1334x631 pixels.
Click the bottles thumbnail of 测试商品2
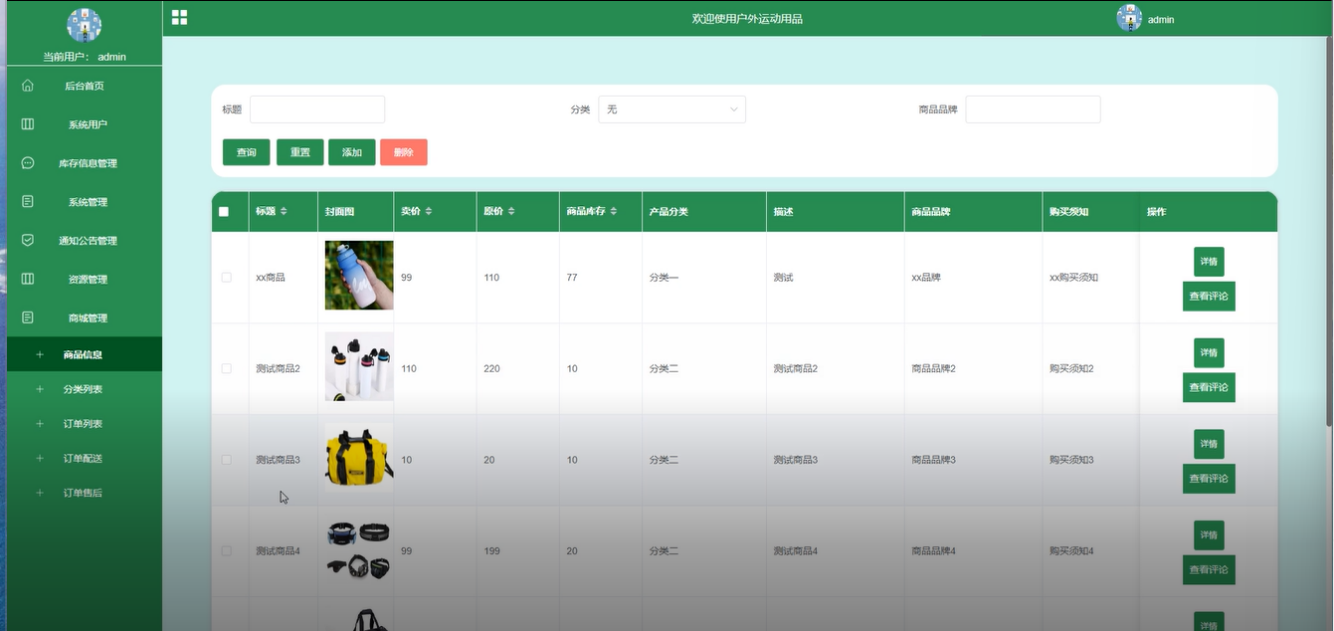pos(359,367)
